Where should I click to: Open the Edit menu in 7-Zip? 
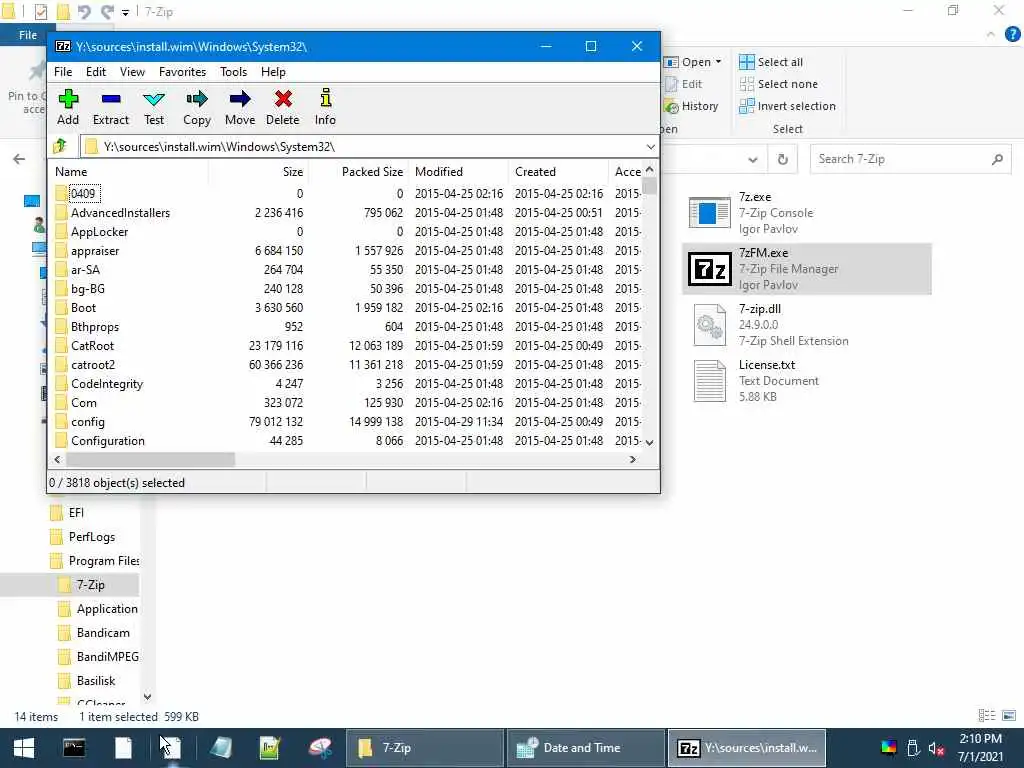pyautogui.click(x=95, y=72)
